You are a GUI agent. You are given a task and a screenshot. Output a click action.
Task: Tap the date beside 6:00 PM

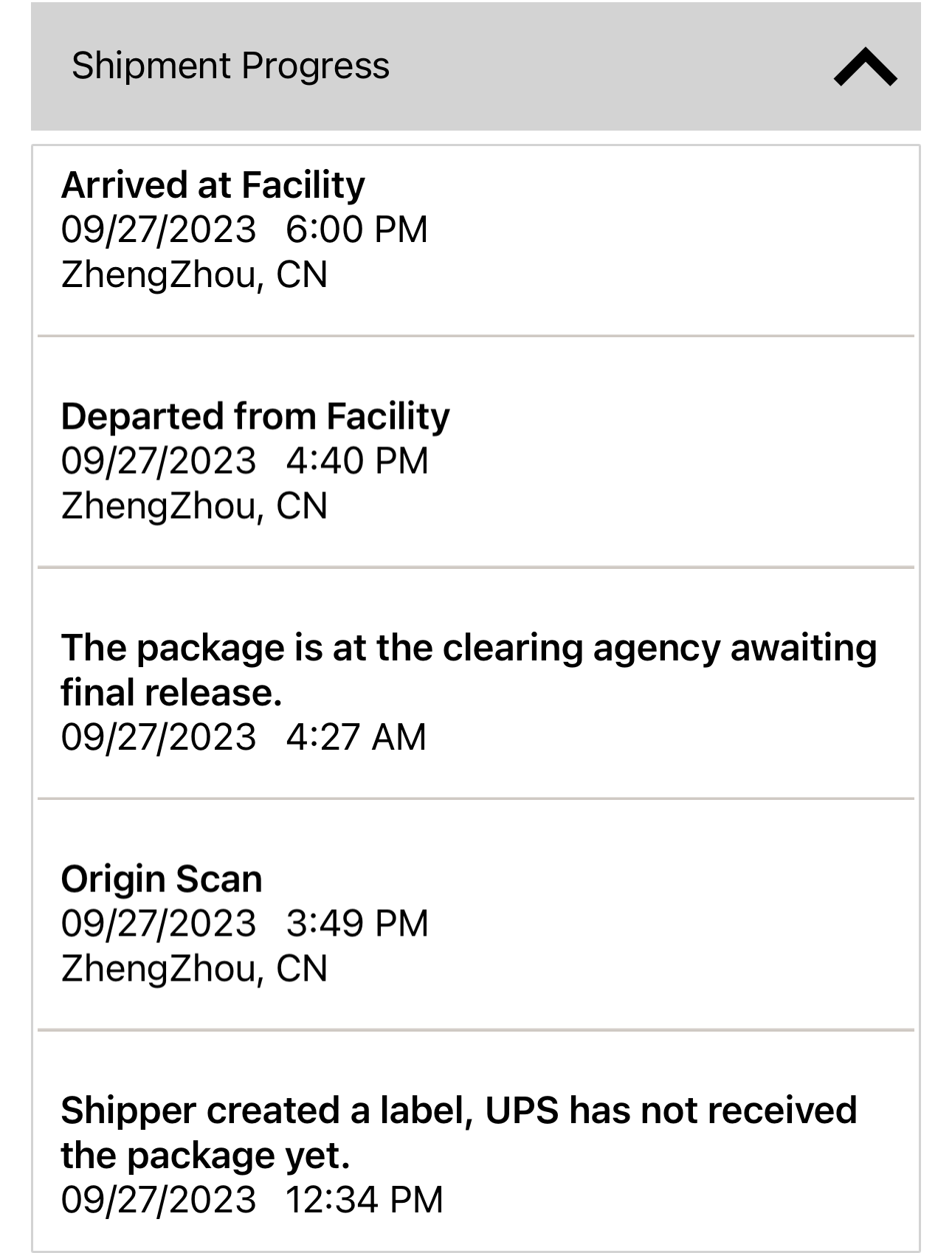tap(159, 229)
